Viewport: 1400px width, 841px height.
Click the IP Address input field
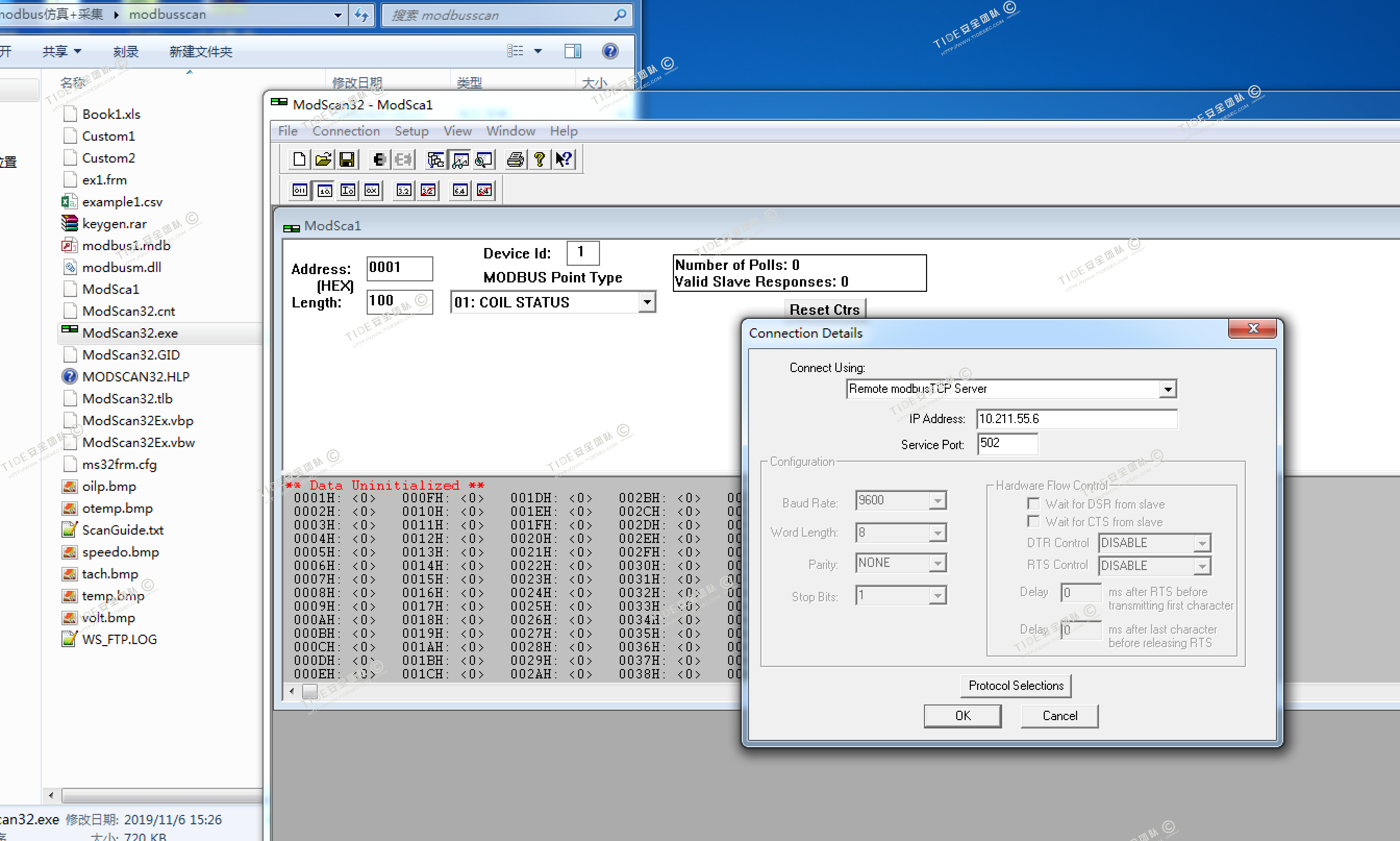[1076, 419]
